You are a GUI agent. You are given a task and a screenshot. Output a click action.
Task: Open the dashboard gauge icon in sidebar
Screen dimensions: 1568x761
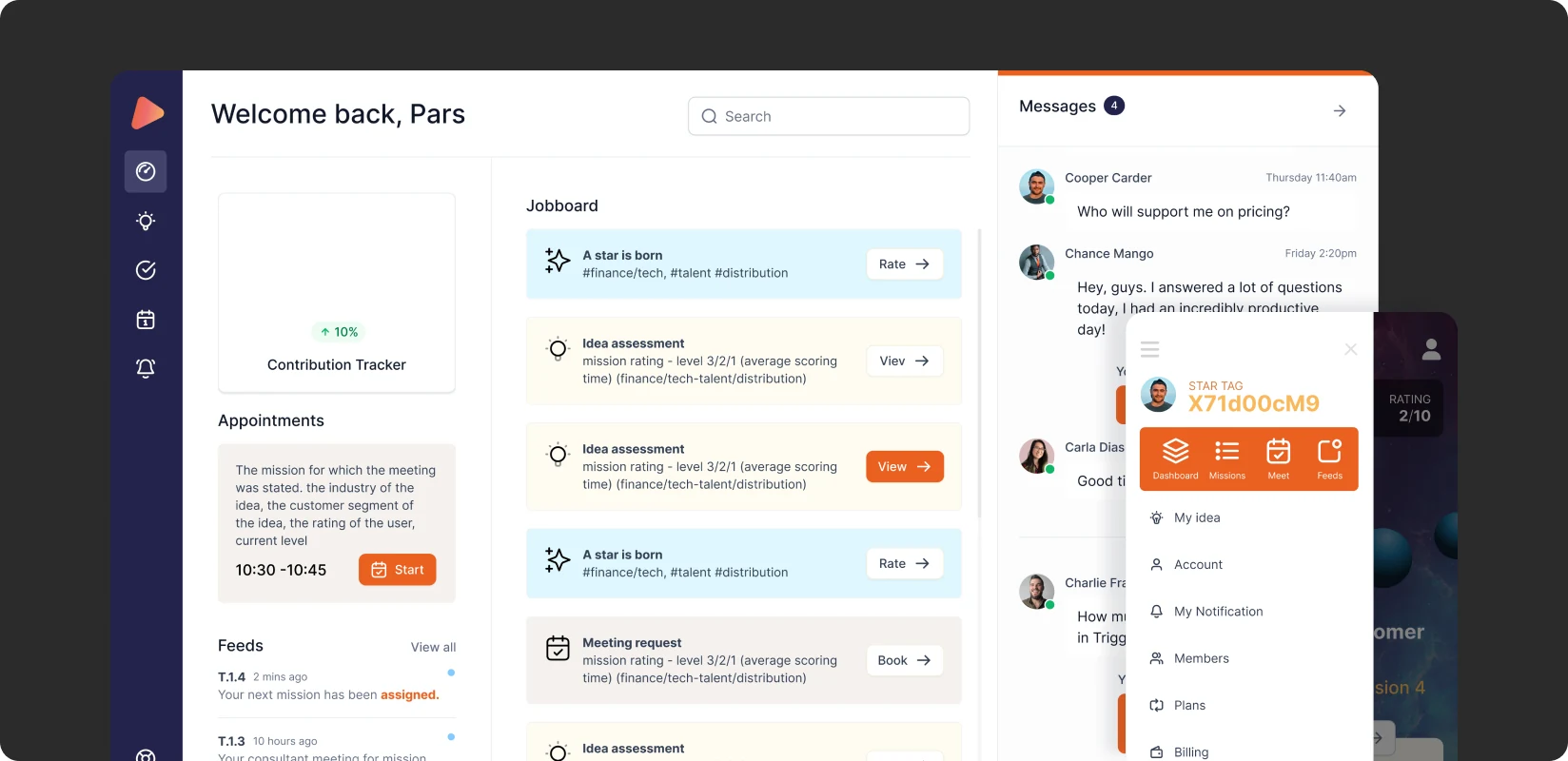146,171
